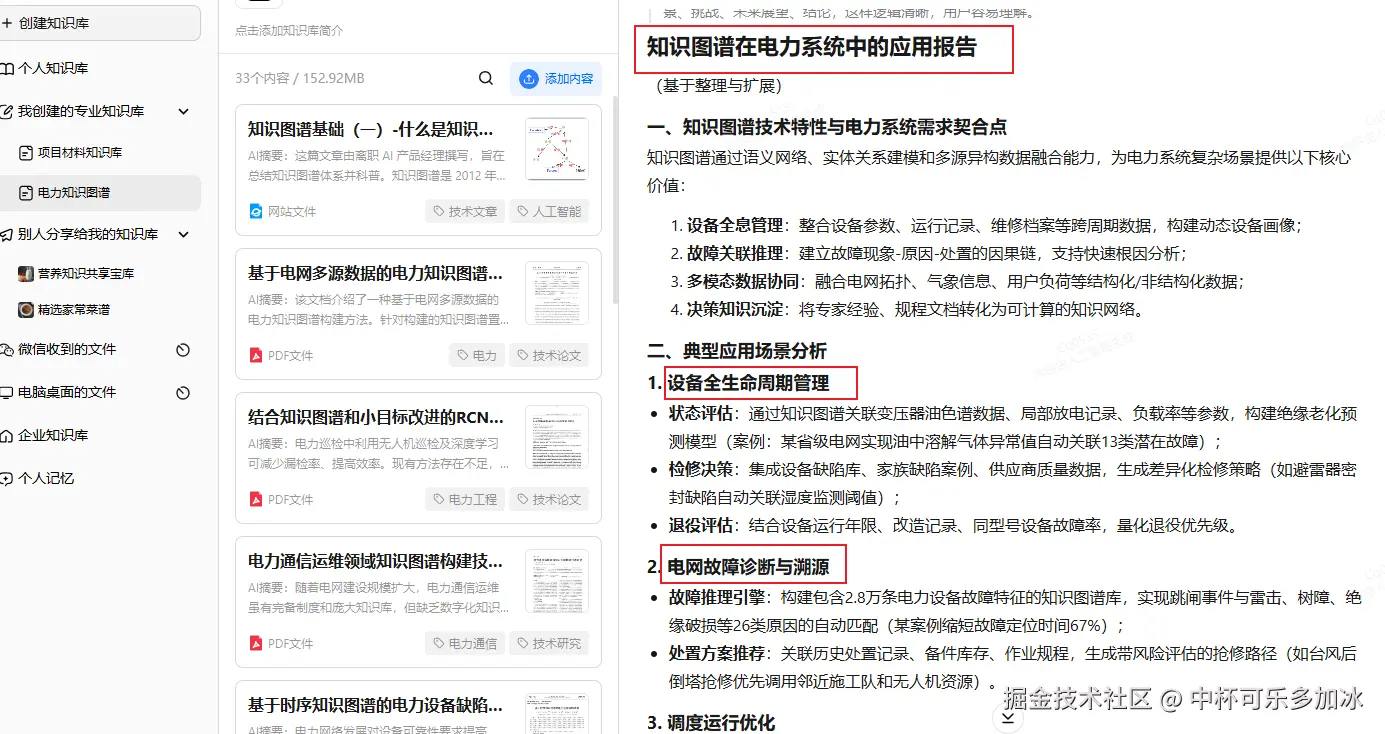This screenshot has width=1385, height=734.
Task: Click the circular icon beside 电脑桌面的文件
Action: (183, 393)
